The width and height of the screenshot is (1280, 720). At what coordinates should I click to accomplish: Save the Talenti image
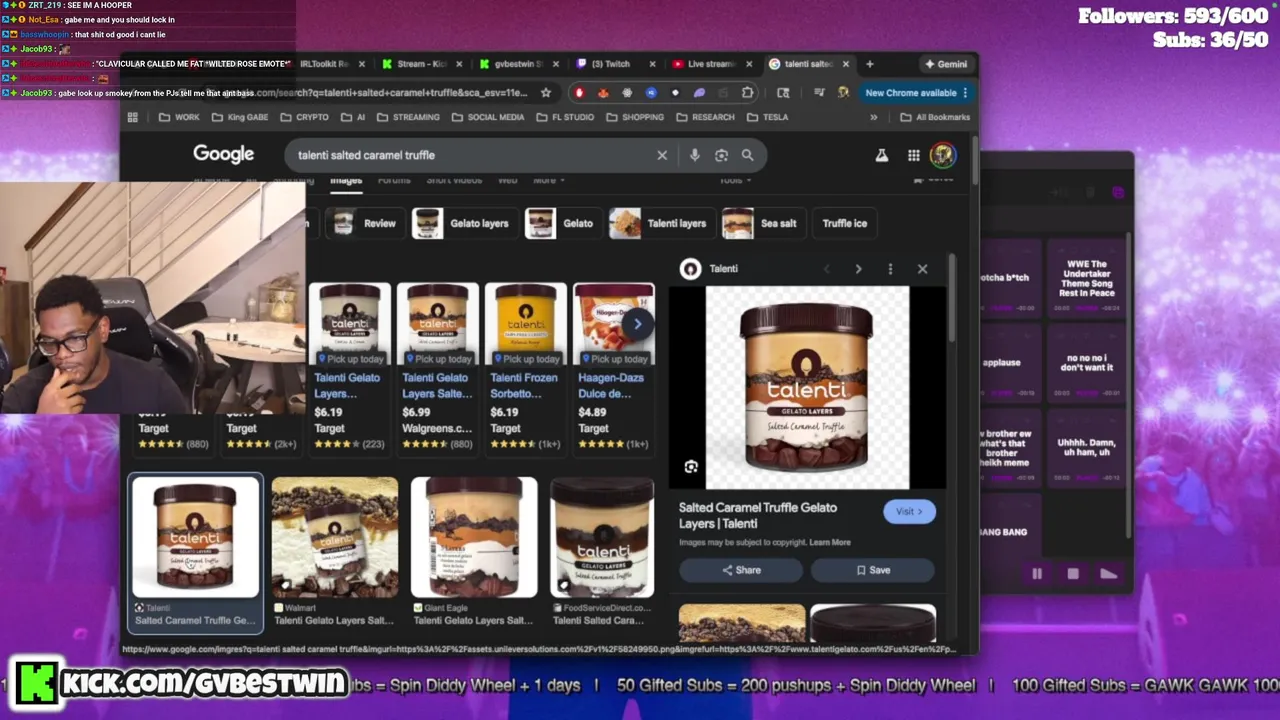[873, 570]
